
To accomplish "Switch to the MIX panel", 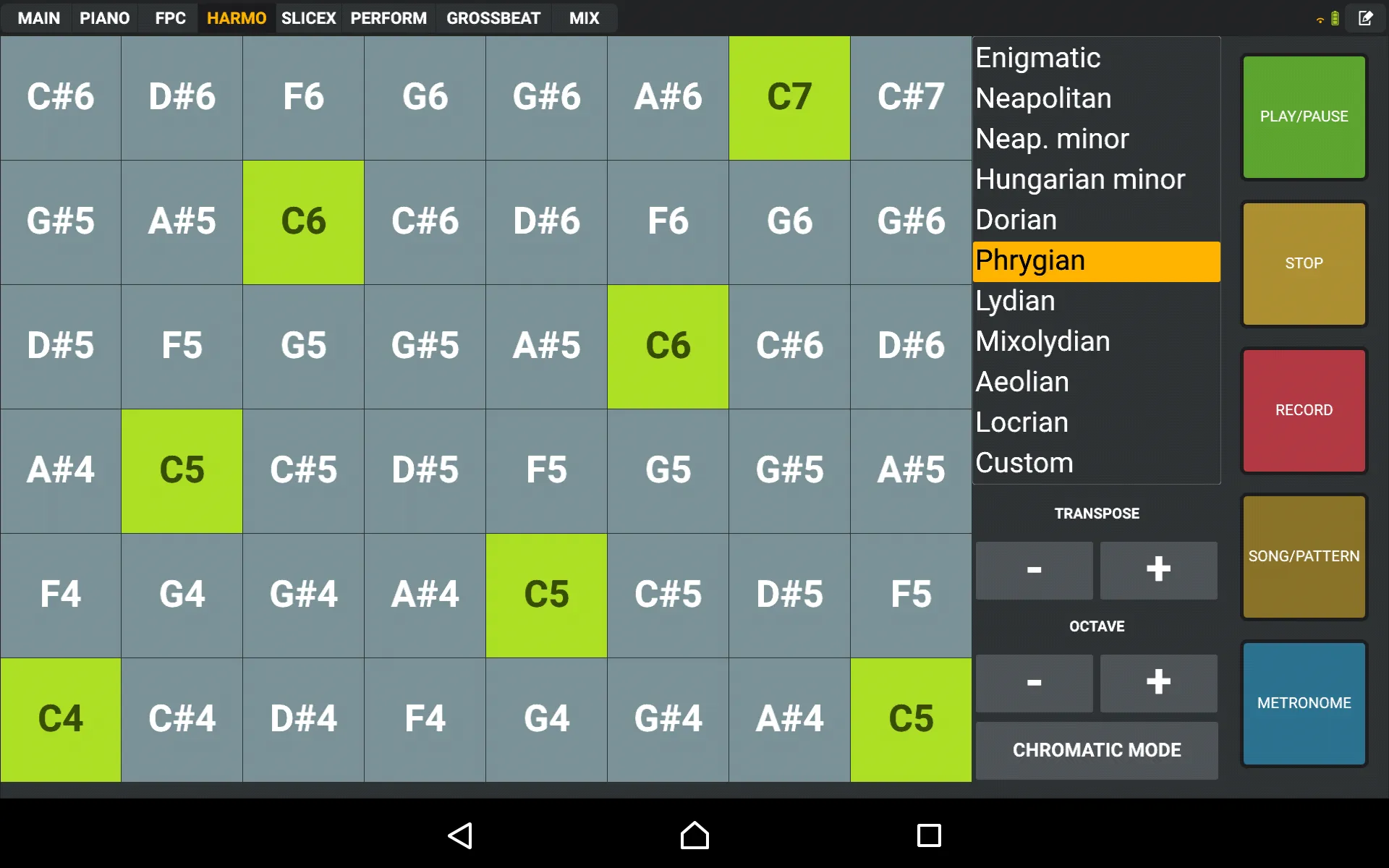I will click(x=583, y=18).
